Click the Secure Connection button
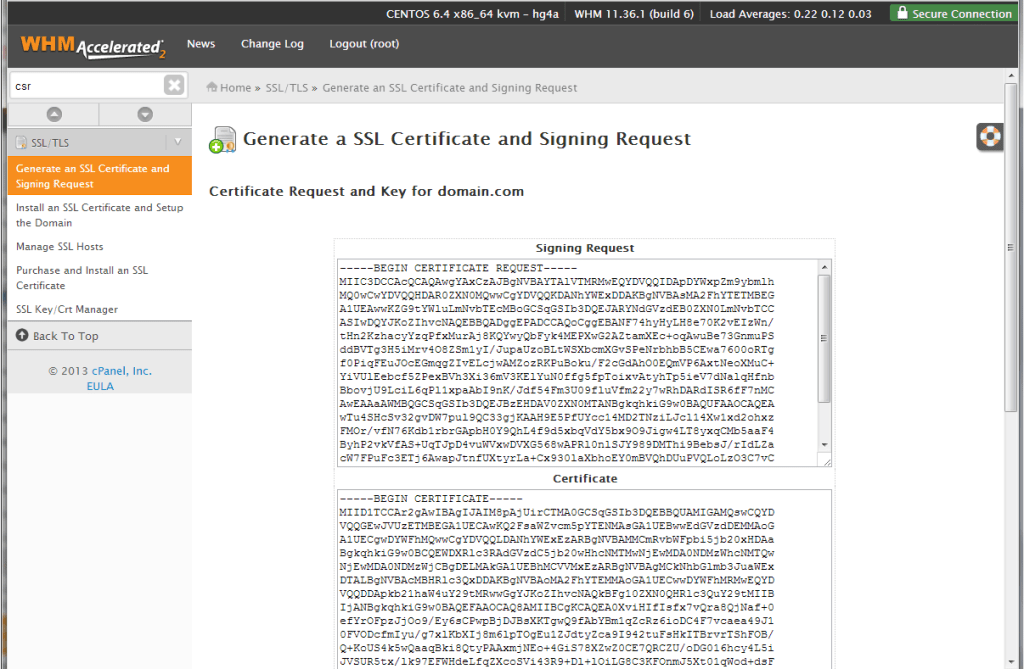 (x=953, y=13)
